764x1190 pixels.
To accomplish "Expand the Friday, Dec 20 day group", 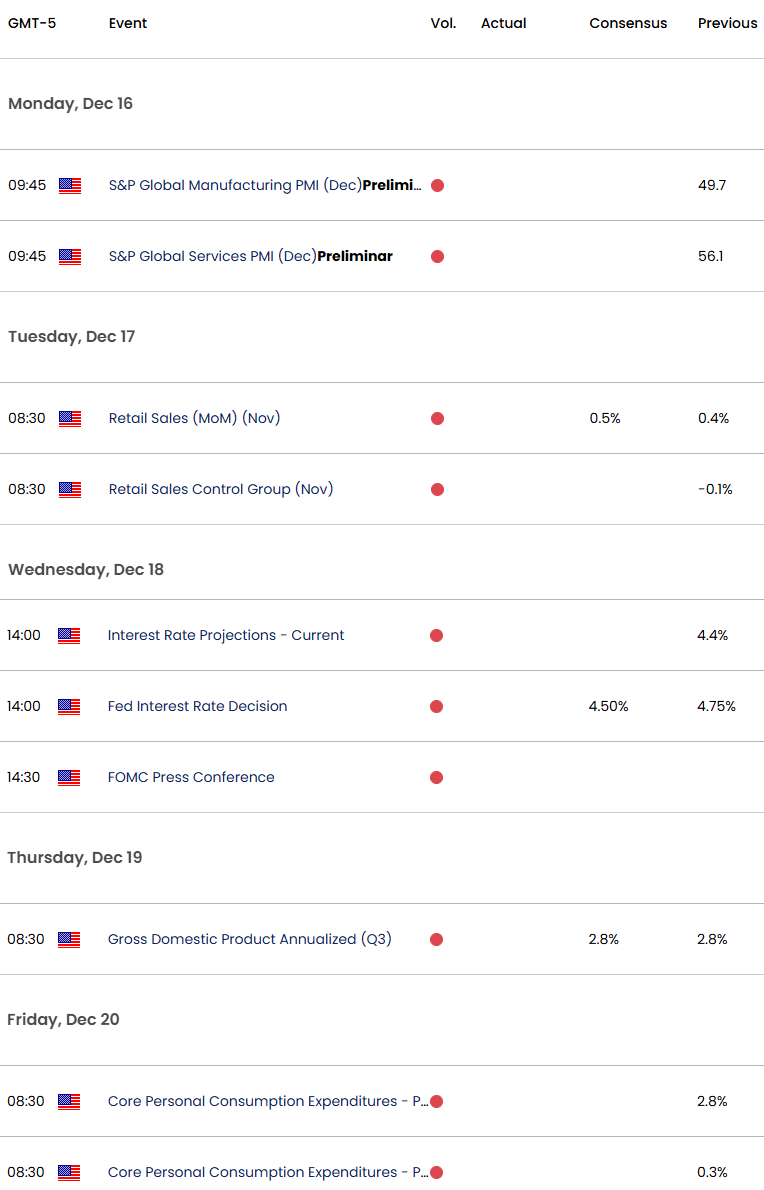I will point(63,1019).
